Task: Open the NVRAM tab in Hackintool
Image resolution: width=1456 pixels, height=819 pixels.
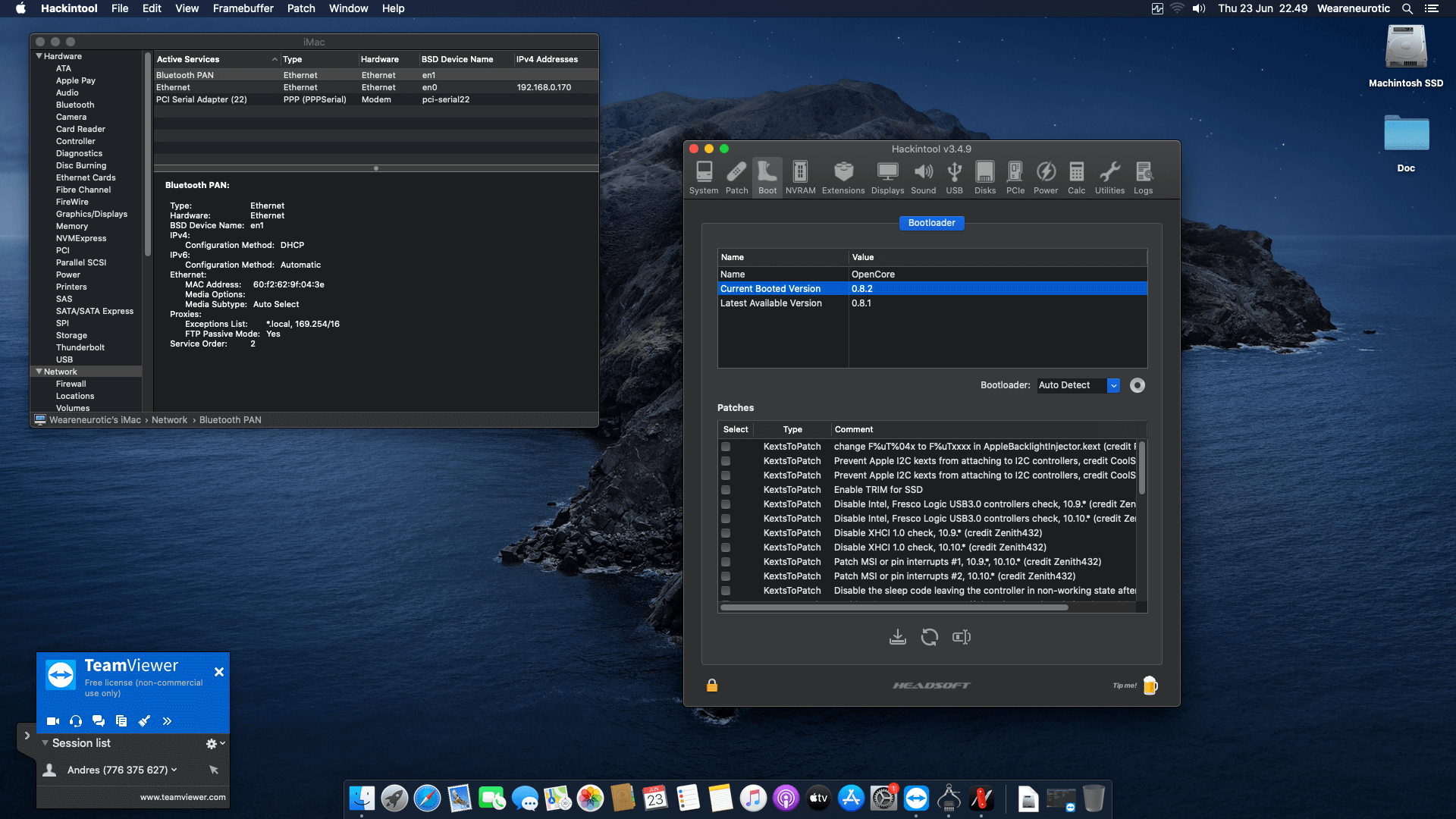Action: pos(800,177)
